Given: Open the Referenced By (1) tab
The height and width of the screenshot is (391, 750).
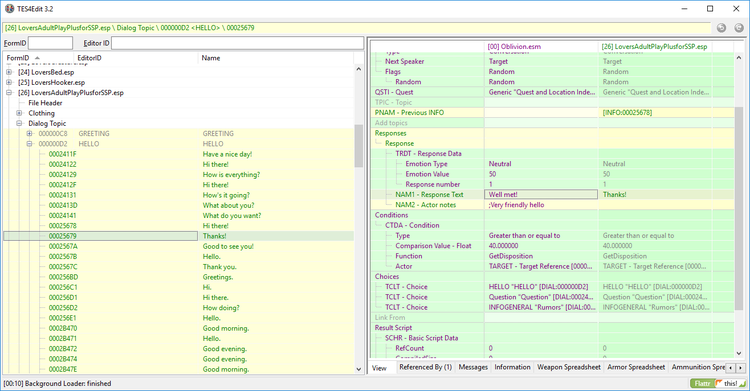Looking at the screenshot, I should point(425,367).
